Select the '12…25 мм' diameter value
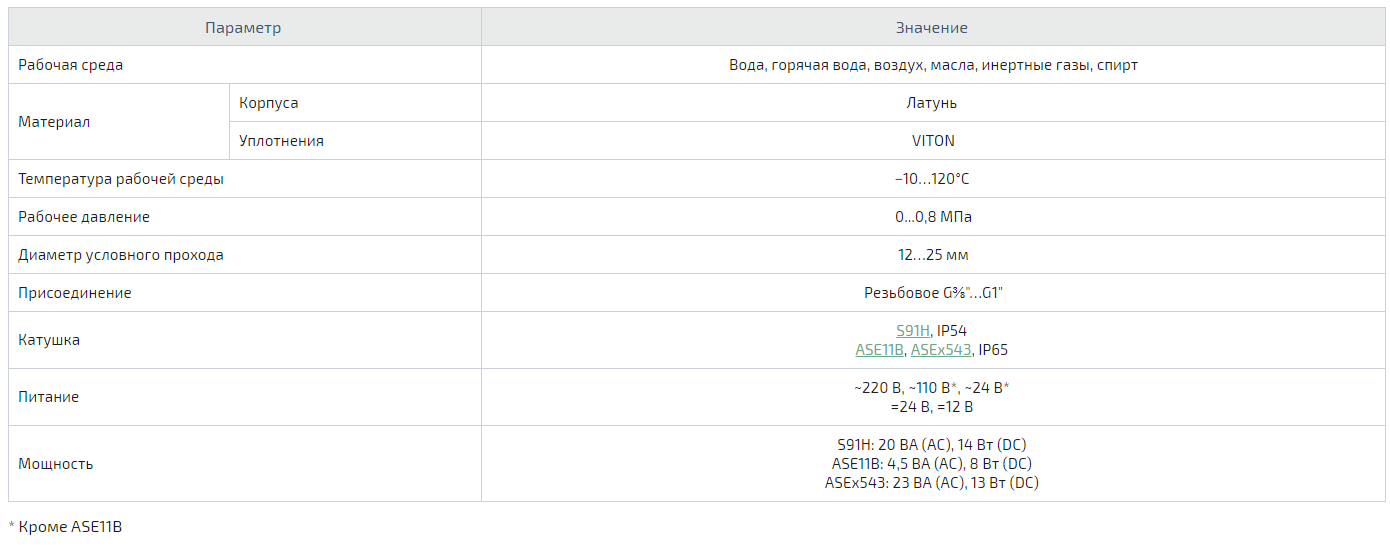The image size is (1390, 557). point(932,255)
